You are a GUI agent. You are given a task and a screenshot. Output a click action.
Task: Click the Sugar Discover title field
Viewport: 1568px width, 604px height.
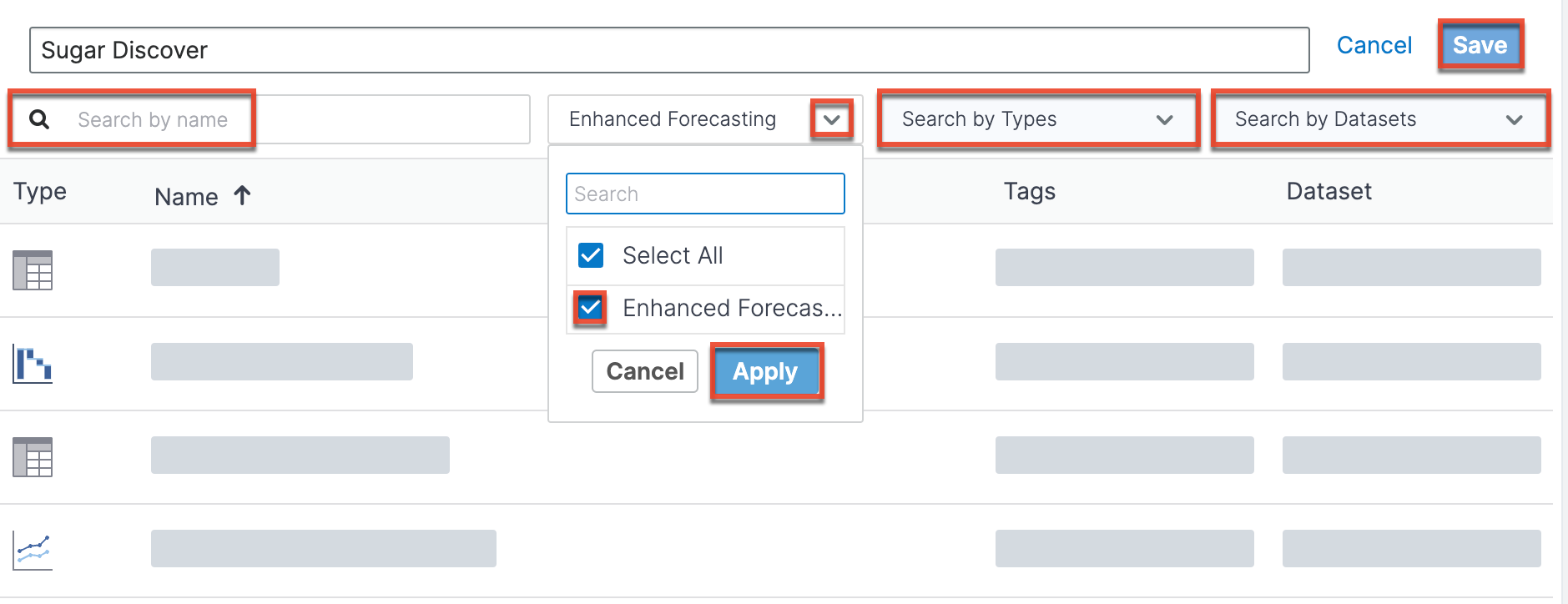point(668,50)
